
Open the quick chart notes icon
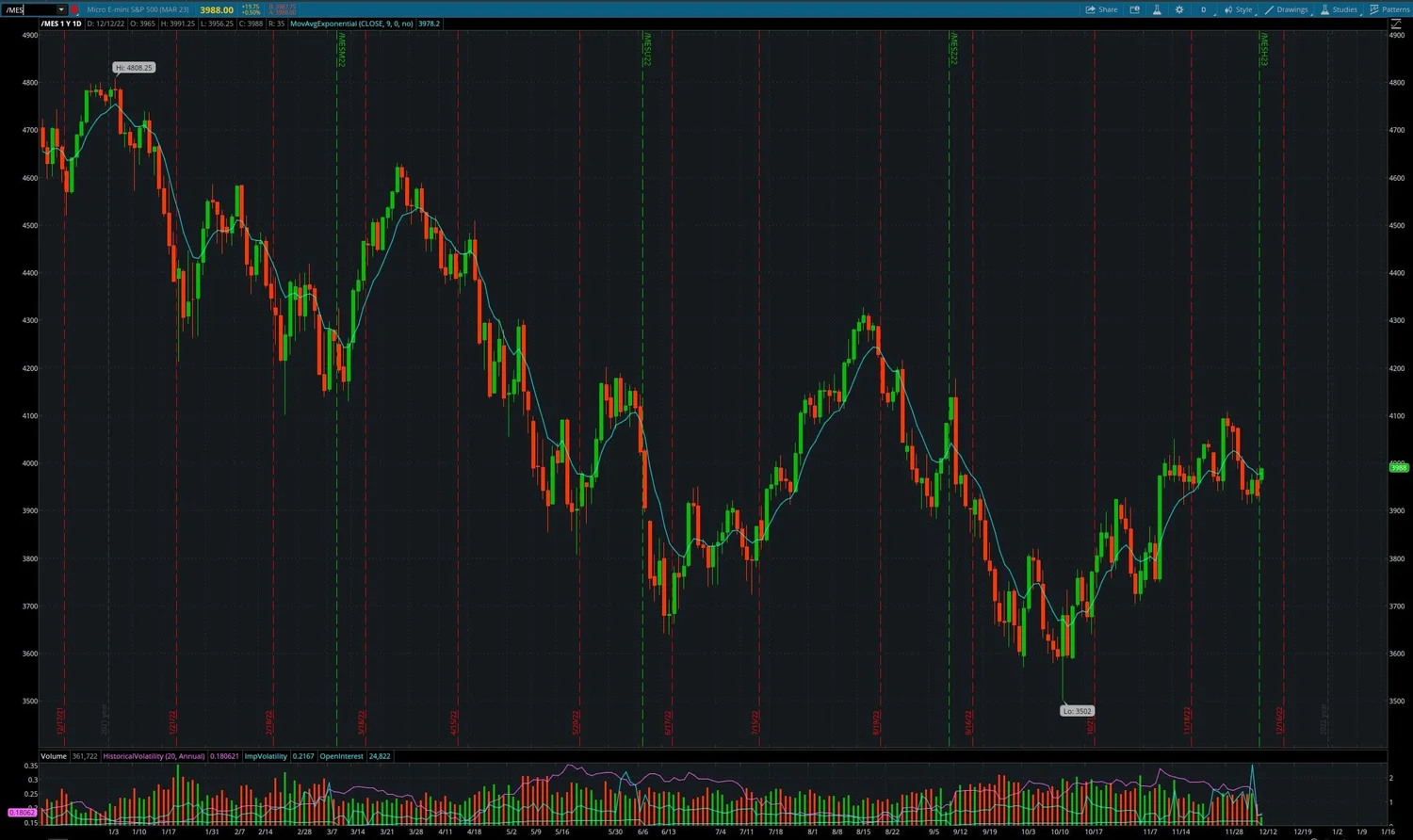(1134, 9)
